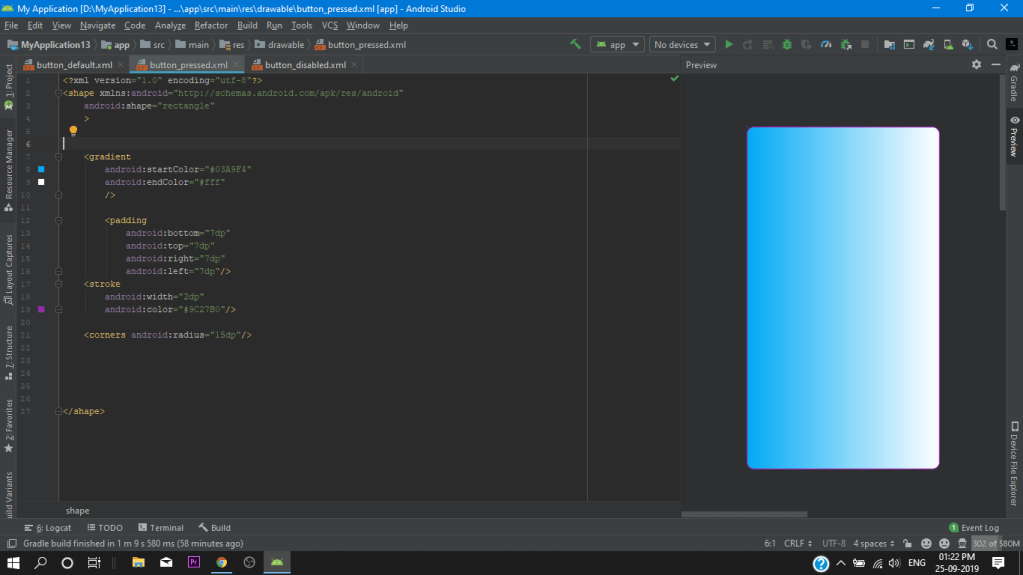Switch to the button_default.xml tab
Image resolution: width=1023 pixels, height=575 pixels.
coord(73,65)
